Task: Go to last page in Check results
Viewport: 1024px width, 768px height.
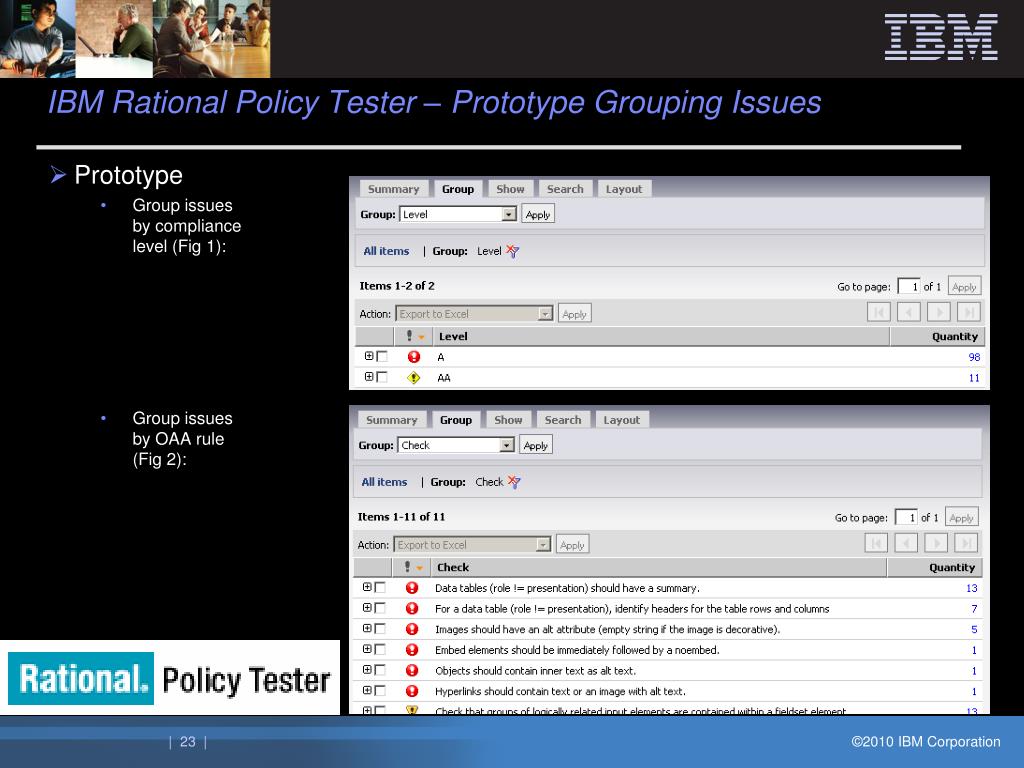Action: (966, 543)
